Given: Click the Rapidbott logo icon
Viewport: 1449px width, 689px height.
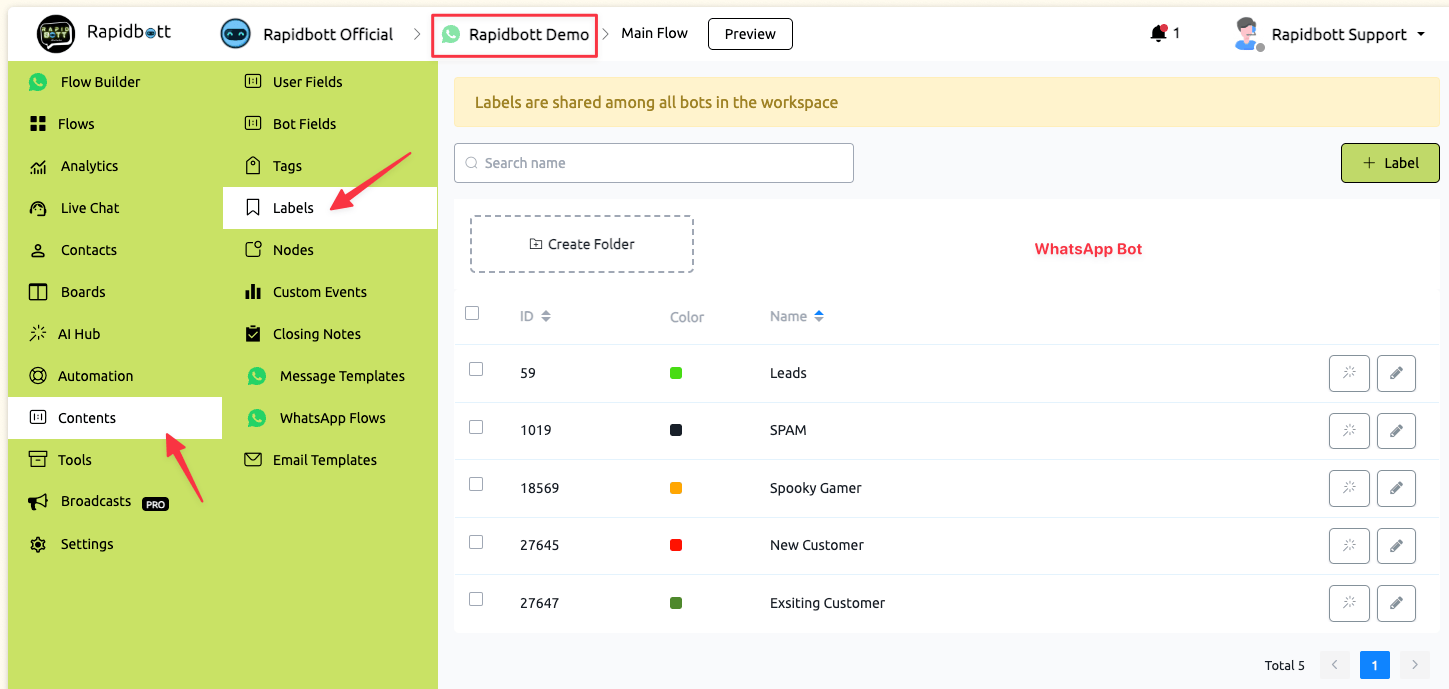Looking at the screenshot, I should [56, 34].
